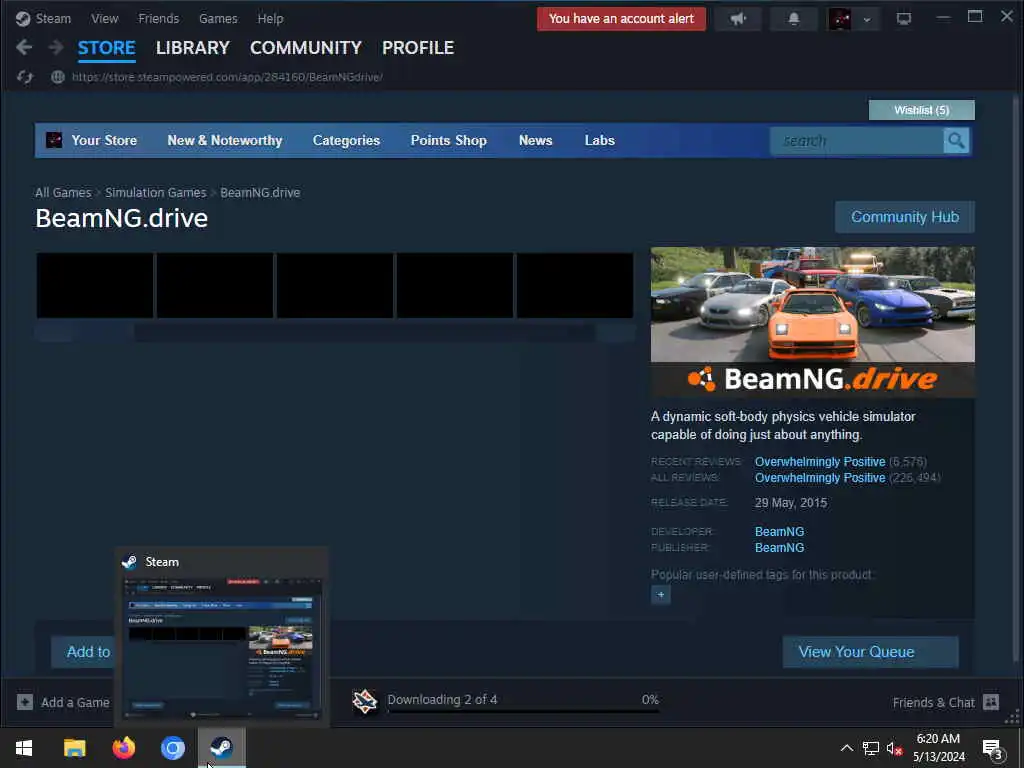The image size is (1024, 768).
Task: Click Simulation Games breadcrumb
Action: coord(155,193)
